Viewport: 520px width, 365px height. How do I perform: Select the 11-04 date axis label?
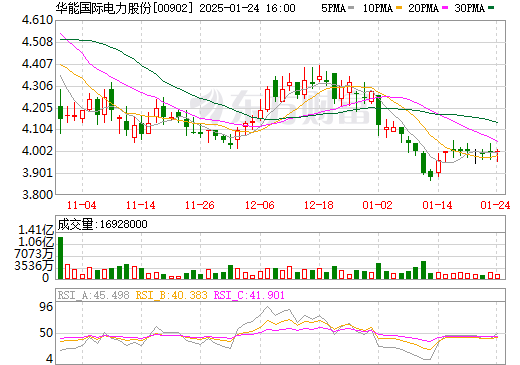[x=81, y=205]
